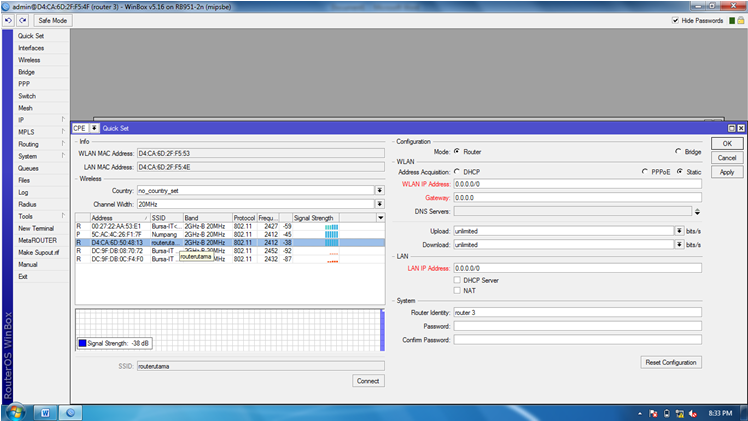
Task: Enable the NAT checkbox
Action: point(457,290)
